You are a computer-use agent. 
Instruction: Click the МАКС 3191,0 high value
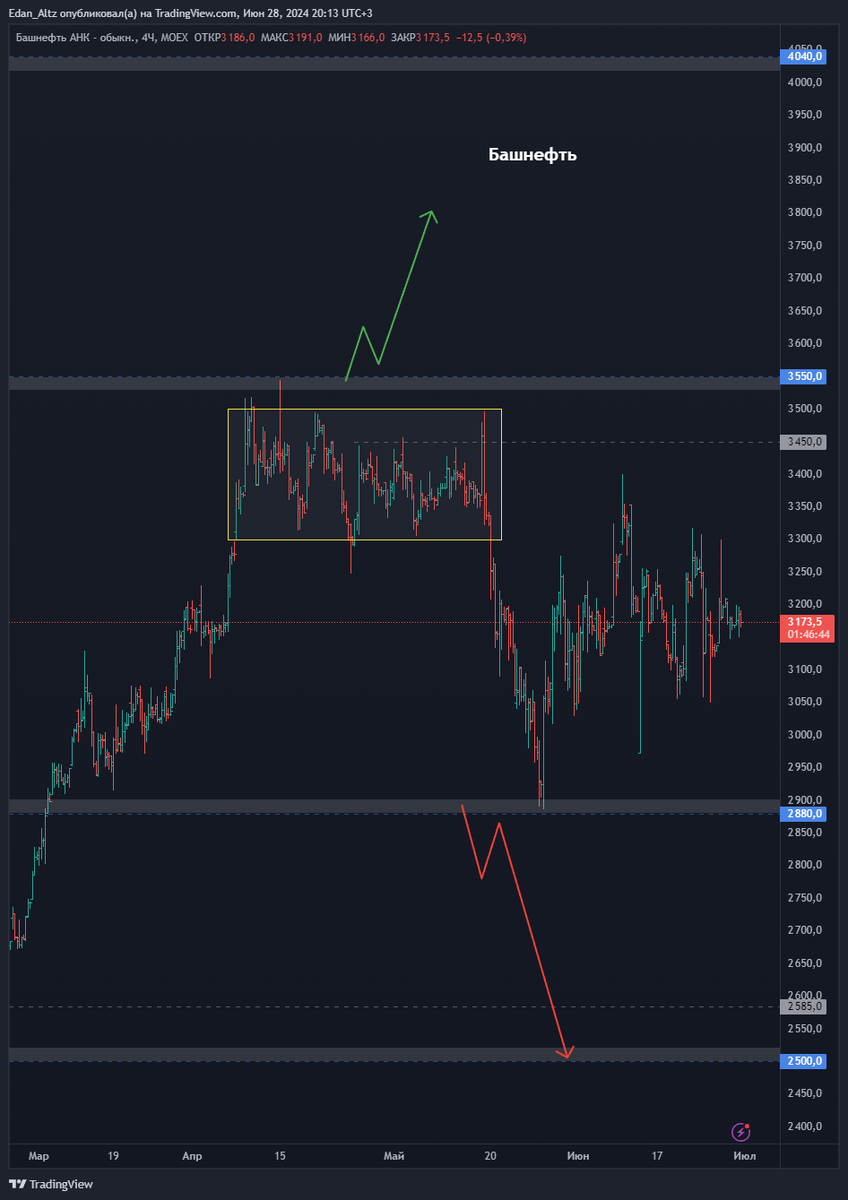[291, 37]
